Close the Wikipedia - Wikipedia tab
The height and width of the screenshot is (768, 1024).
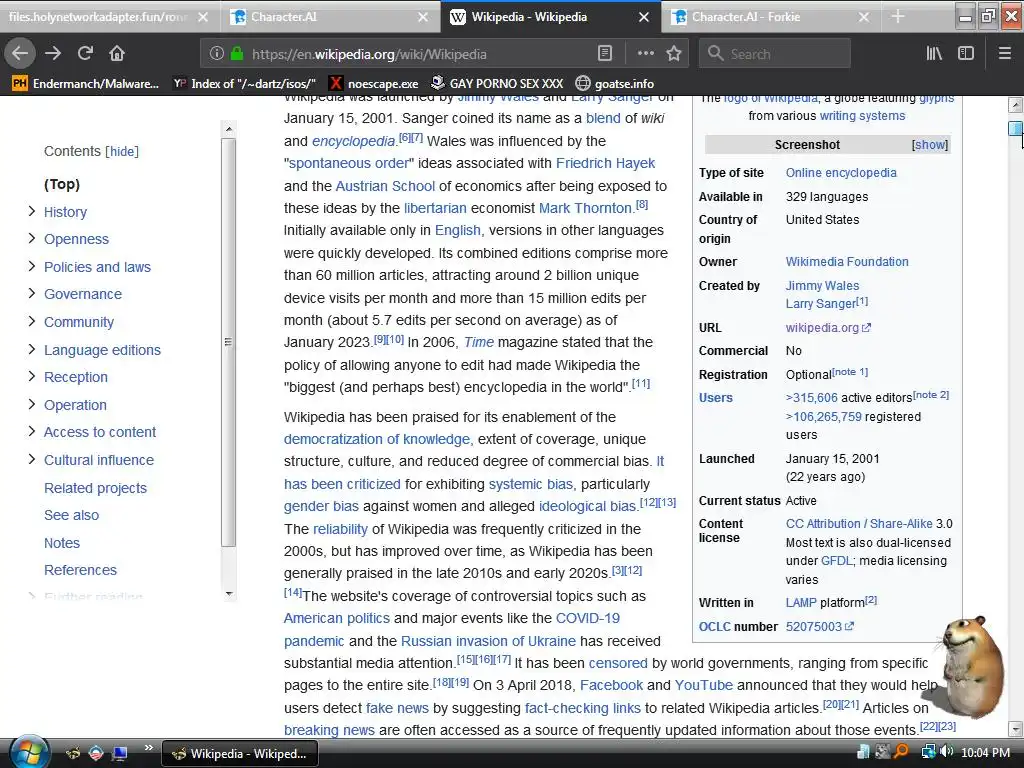pyautogui.click(x=643, y=17)
